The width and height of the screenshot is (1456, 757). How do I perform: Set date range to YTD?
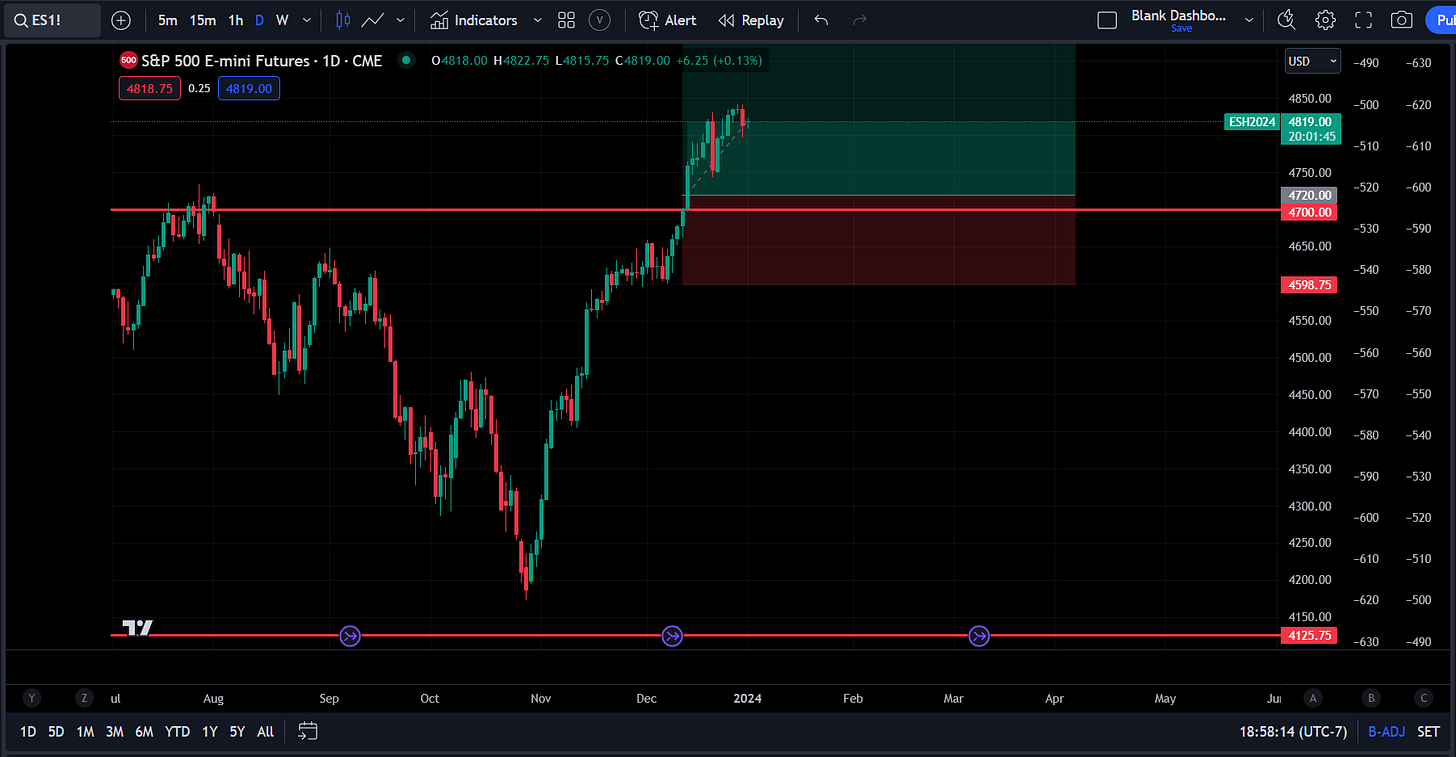click(x=177, y=732)
